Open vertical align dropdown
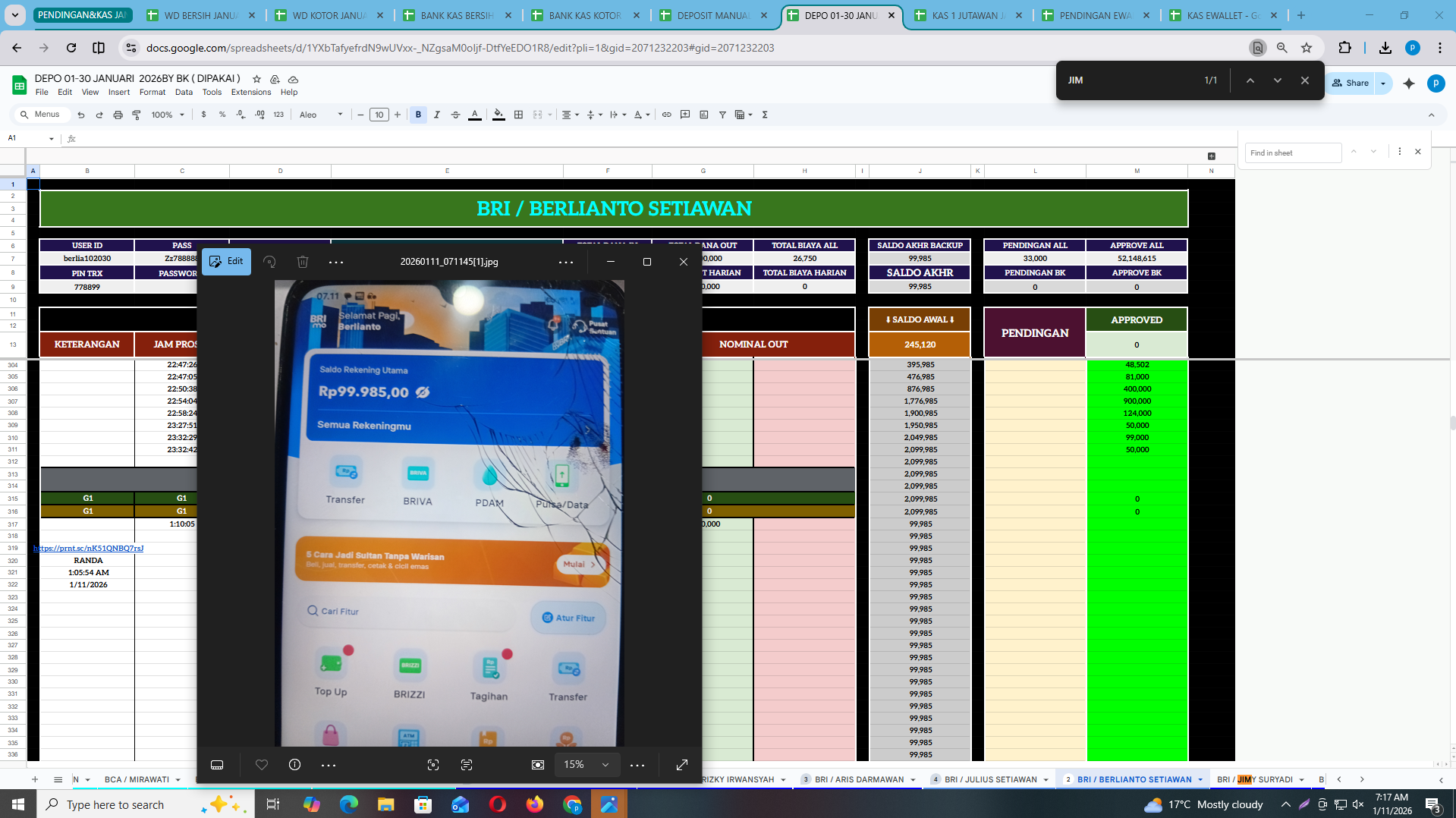 pyautogui.click(x=594, y=115)
